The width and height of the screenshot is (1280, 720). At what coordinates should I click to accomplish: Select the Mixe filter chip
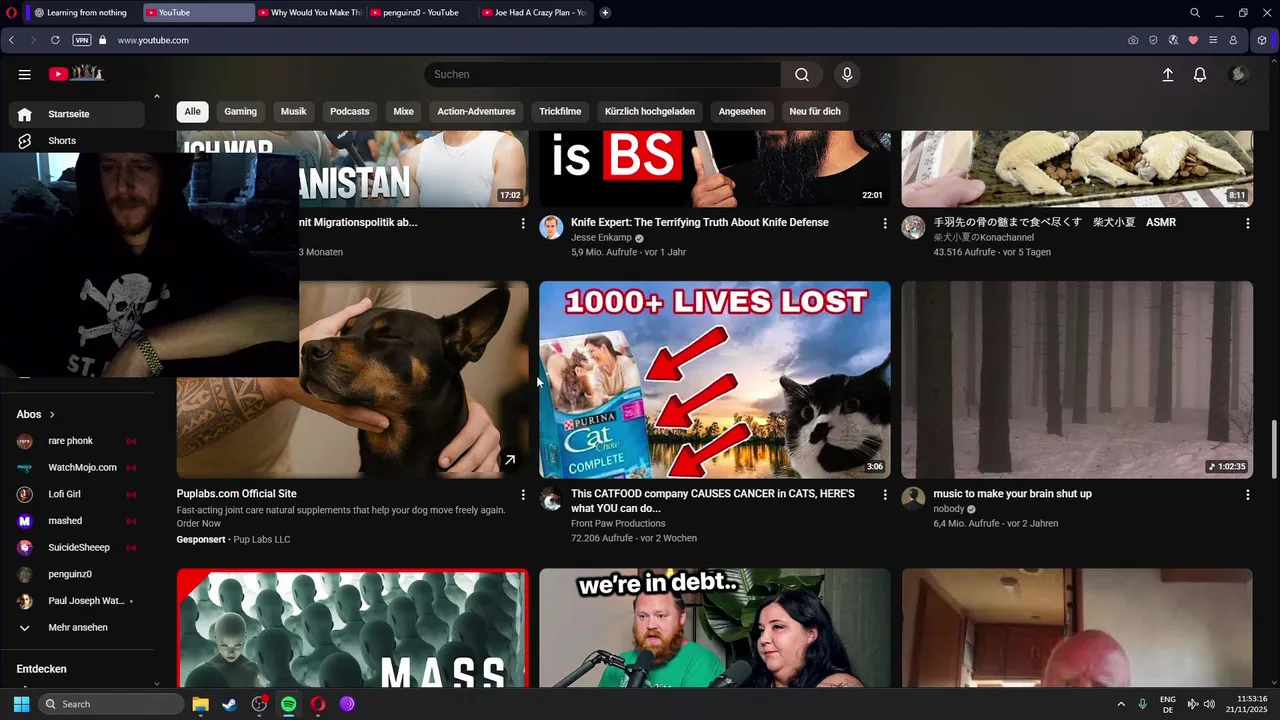tap(403, 111)
